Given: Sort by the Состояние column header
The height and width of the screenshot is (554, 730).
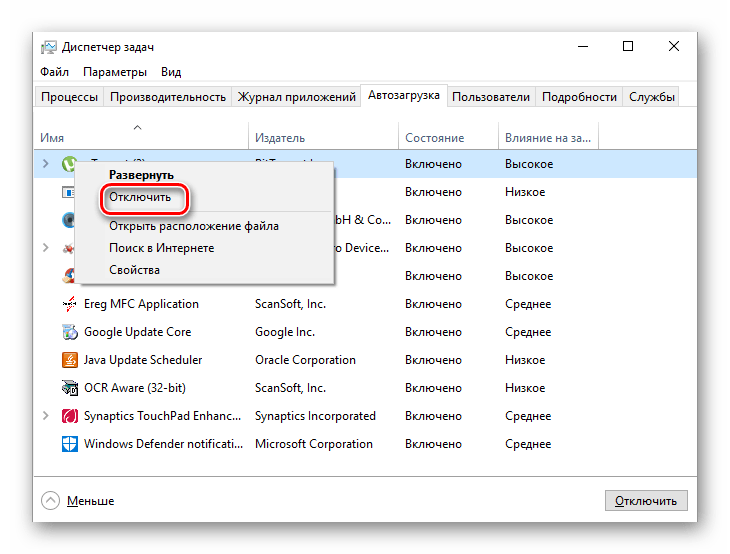Looking at the screenshot, I should [x=434, y=138].
